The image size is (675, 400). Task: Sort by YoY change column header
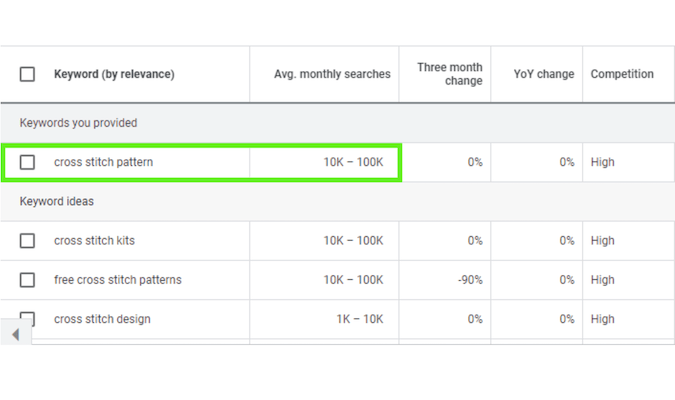coord(544,74)
